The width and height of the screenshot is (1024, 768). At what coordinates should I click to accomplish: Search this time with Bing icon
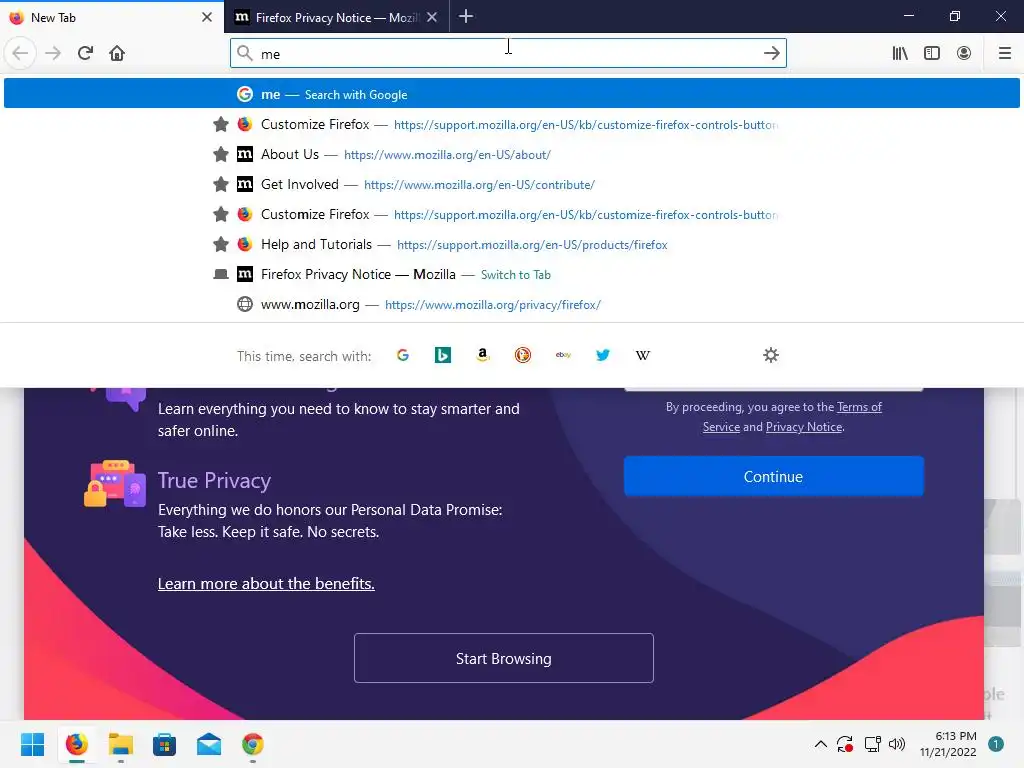443,355
